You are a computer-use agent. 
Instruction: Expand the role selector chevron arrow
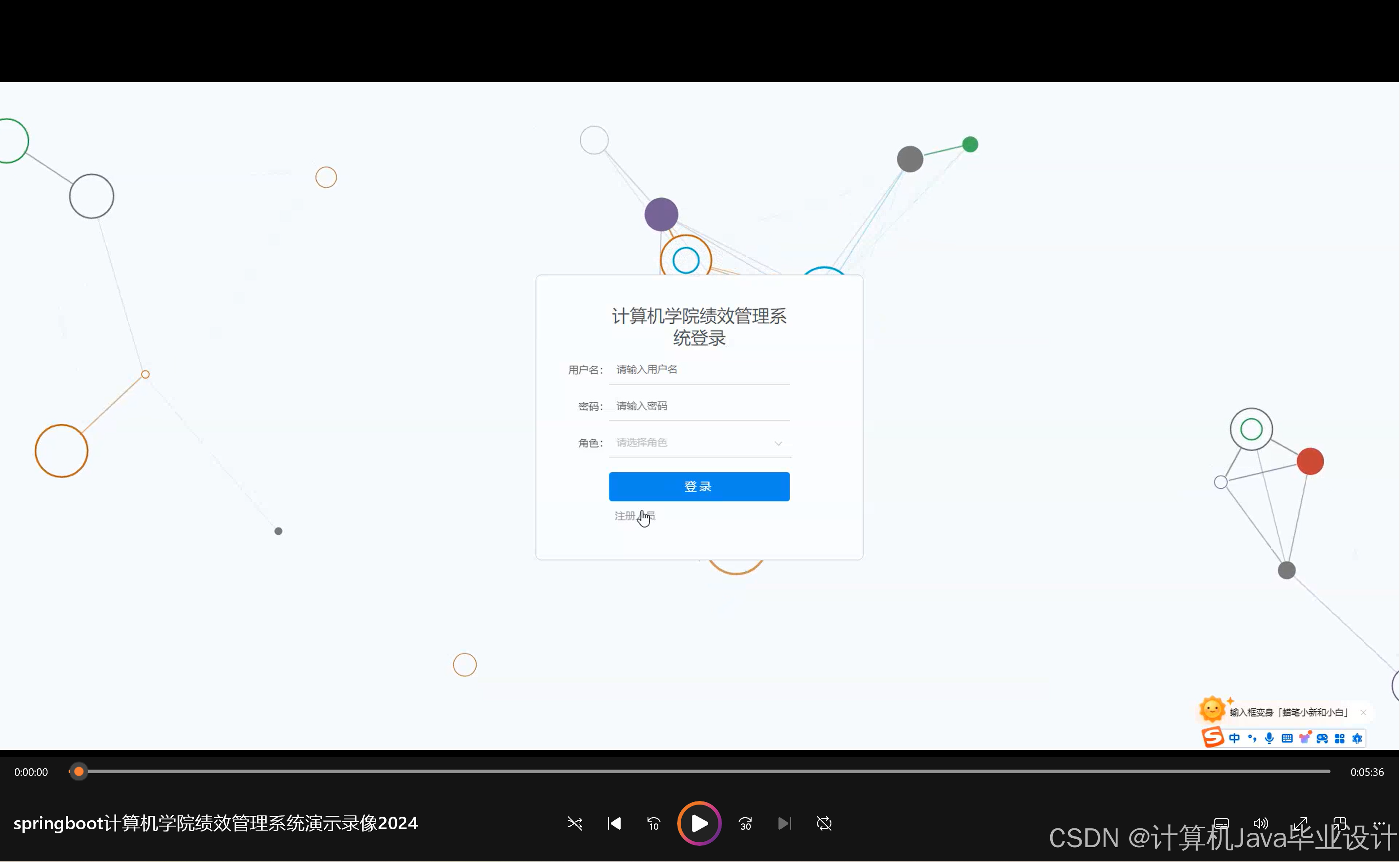click(778, 444)
